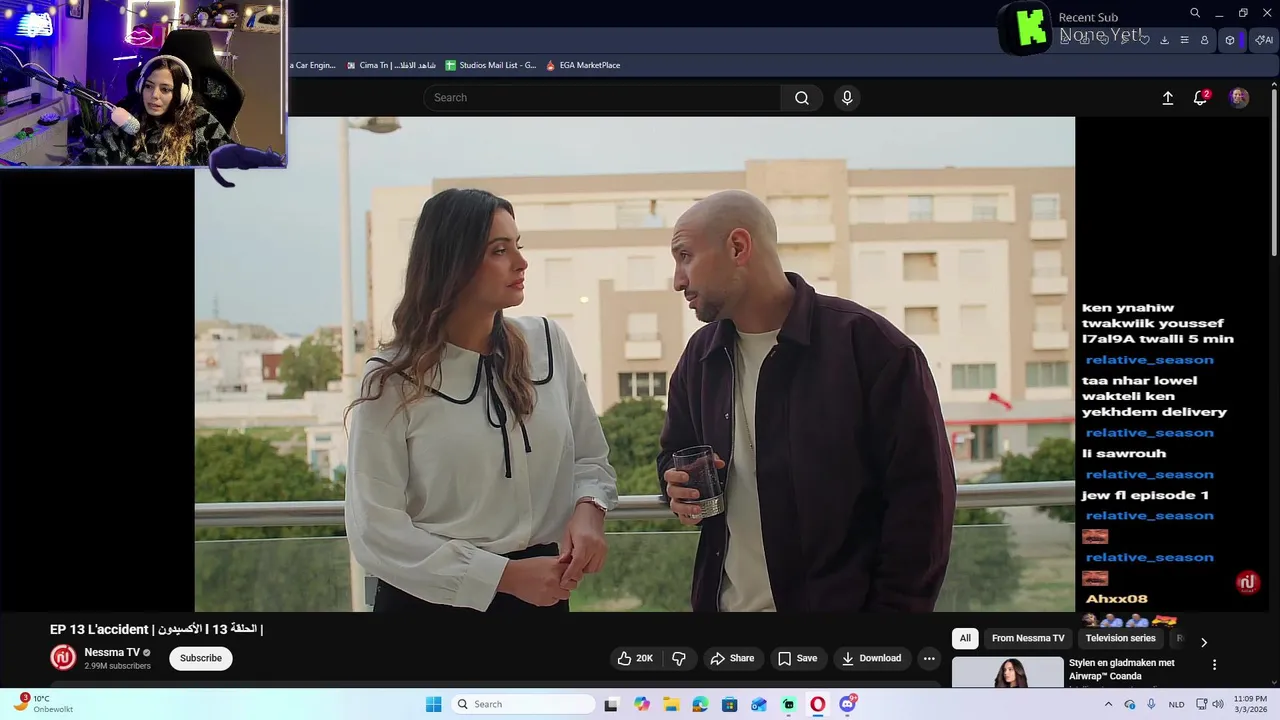Save the video to a playlist
Image resolution: width=1280 pixels, height=720 pixels.
(x=798, y=658)
